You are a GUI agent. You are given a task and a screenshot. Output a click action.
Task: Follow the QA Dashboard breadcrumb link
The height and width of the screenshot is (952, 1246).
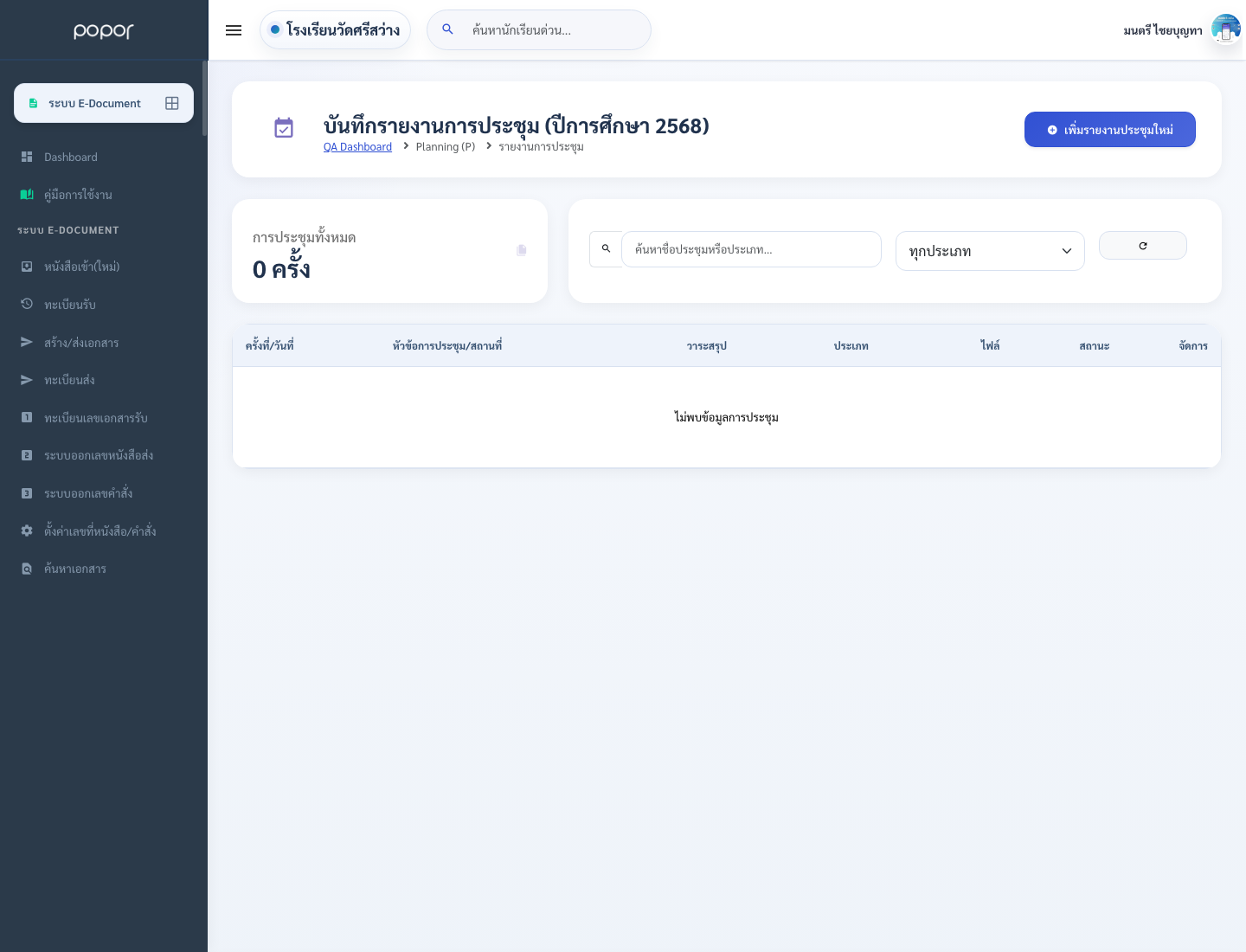(357, 147)
